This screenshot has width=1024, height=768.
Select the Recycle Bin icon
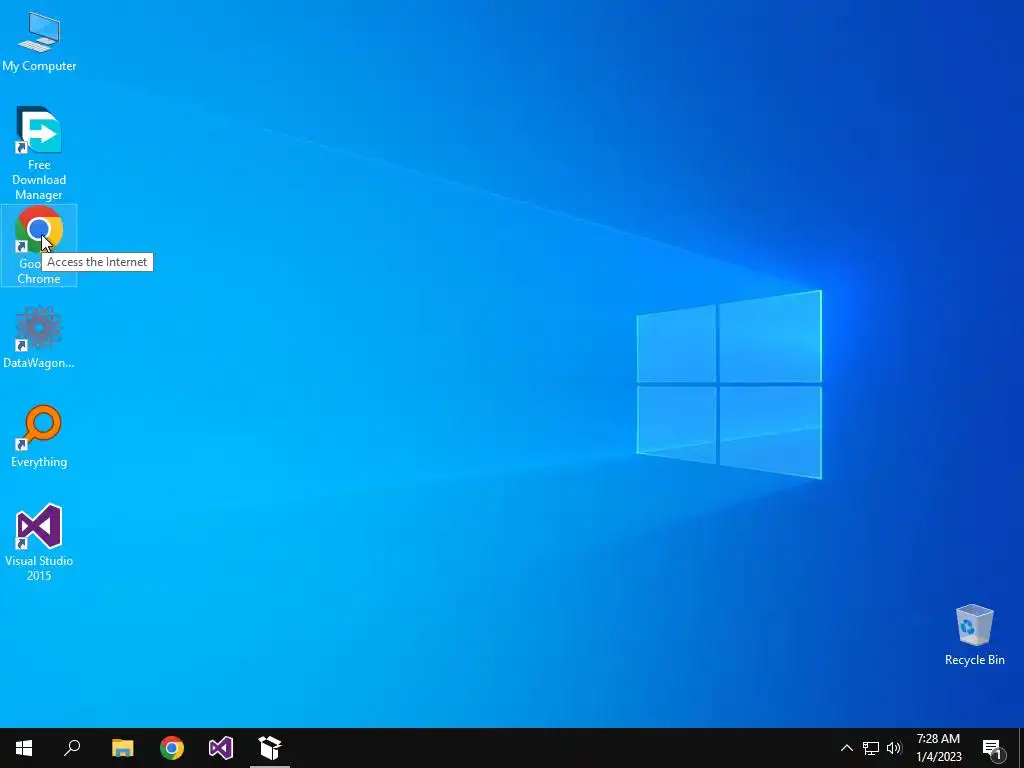coord(974,635)
